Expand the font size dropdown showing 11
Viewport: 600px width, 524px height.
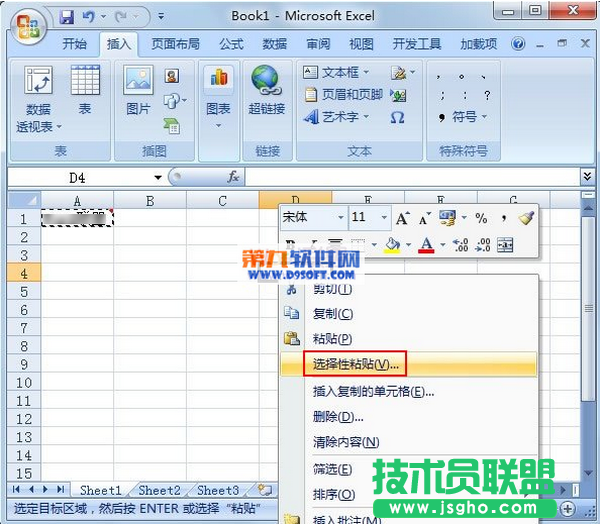tap(384, 218)
